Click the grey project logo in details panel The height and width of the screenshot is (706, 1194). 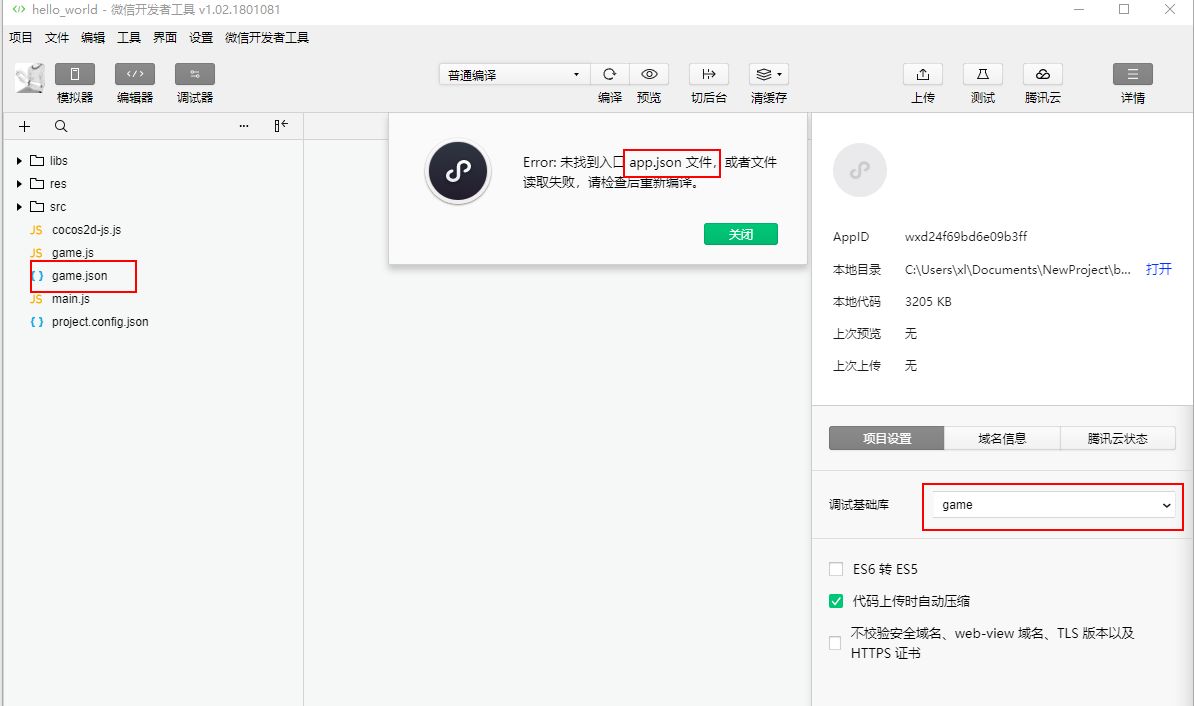860,170
